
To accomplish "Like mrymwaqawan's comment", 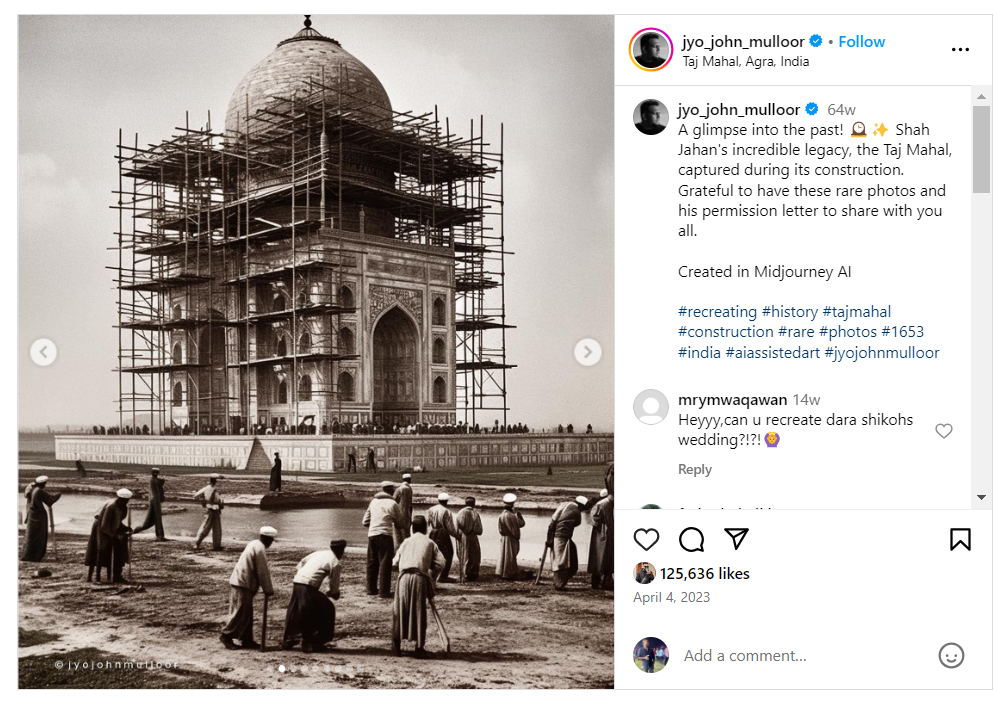I will click(943, 431).
